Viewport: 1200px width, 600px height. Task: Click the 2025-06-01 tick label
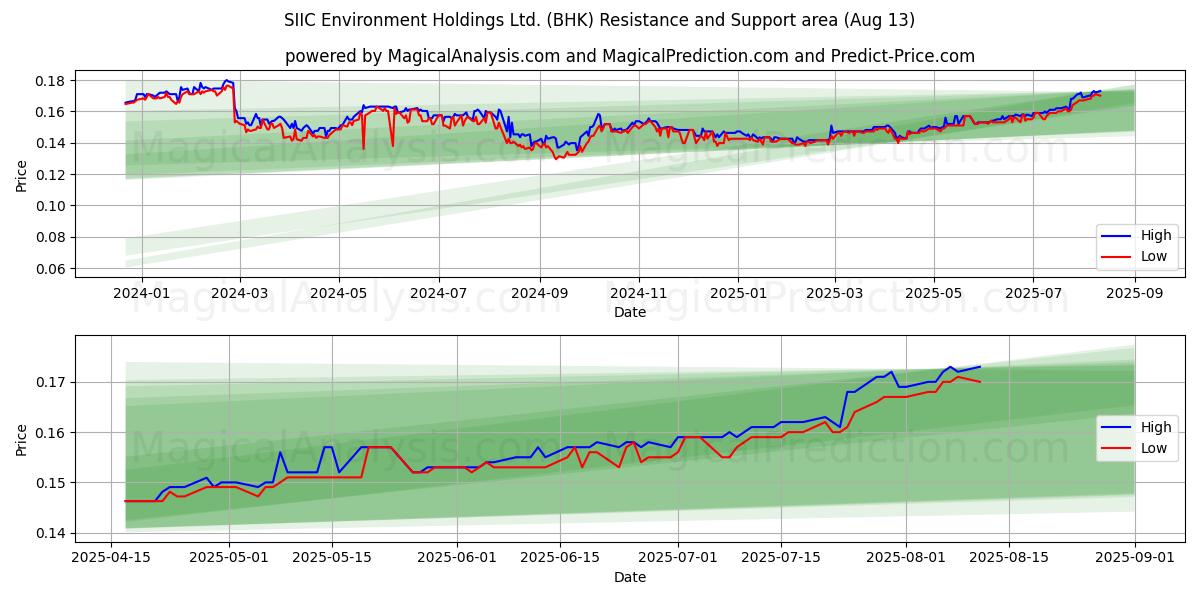point(457,558)
